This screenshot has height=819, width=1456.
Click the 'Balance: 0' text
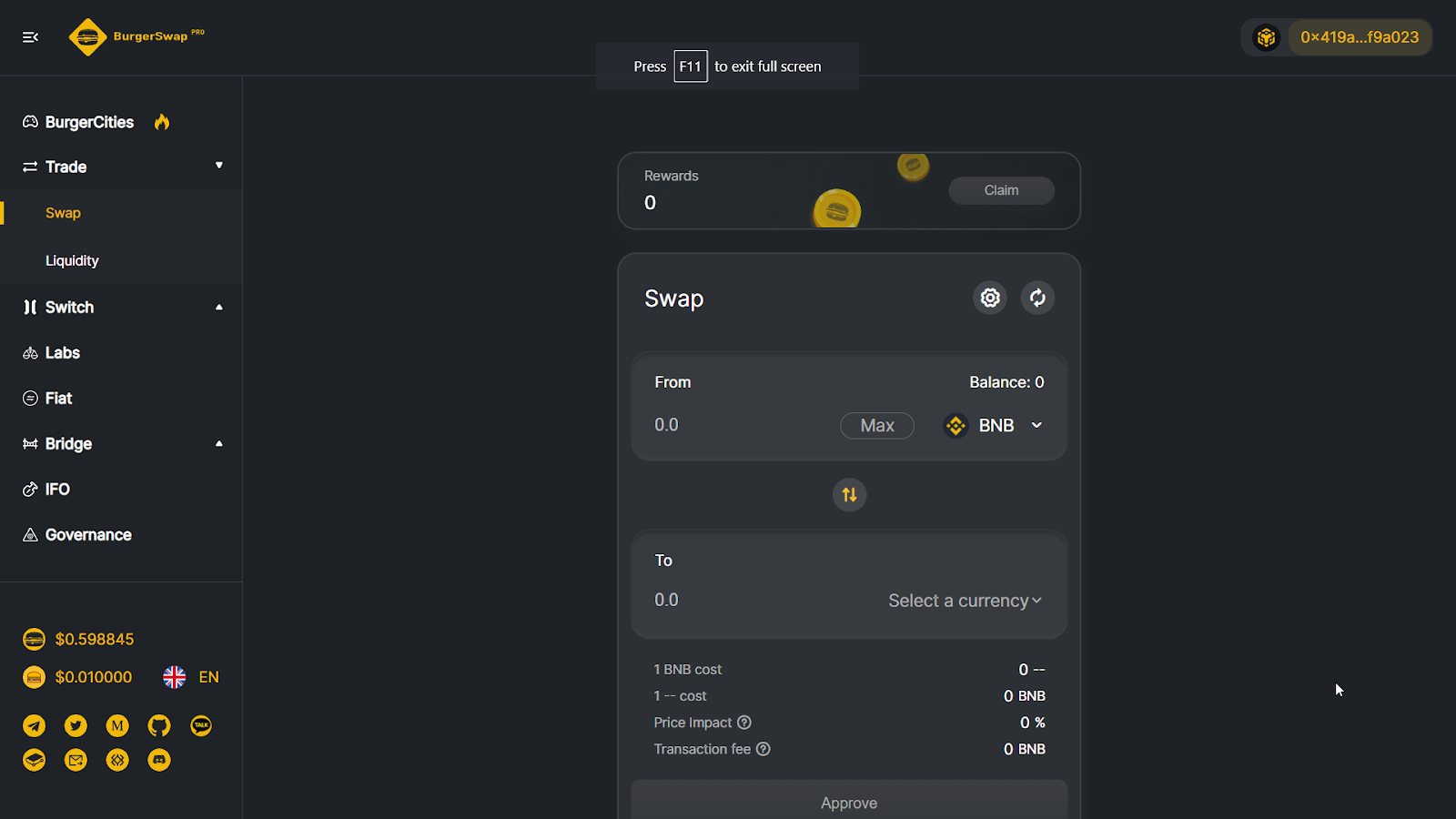[1006, 382]
